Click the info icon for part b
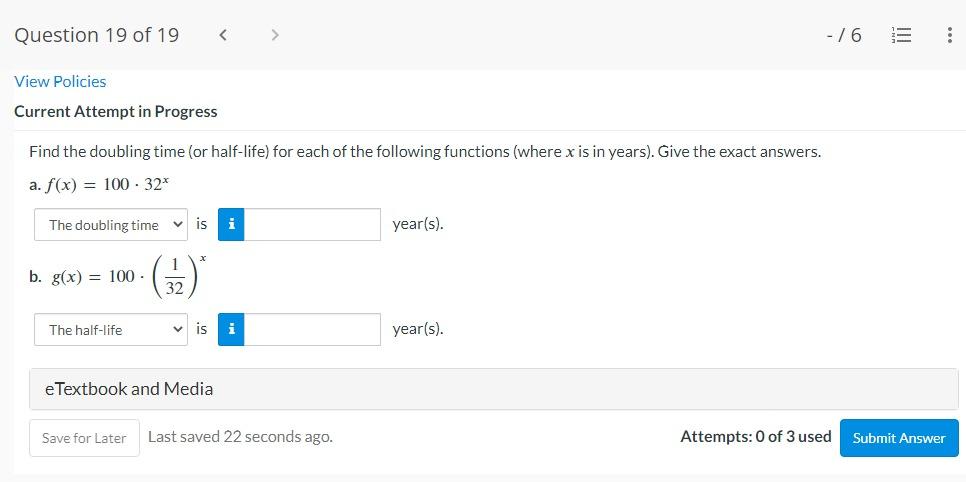The image size is (966, 482). (231, 329)
